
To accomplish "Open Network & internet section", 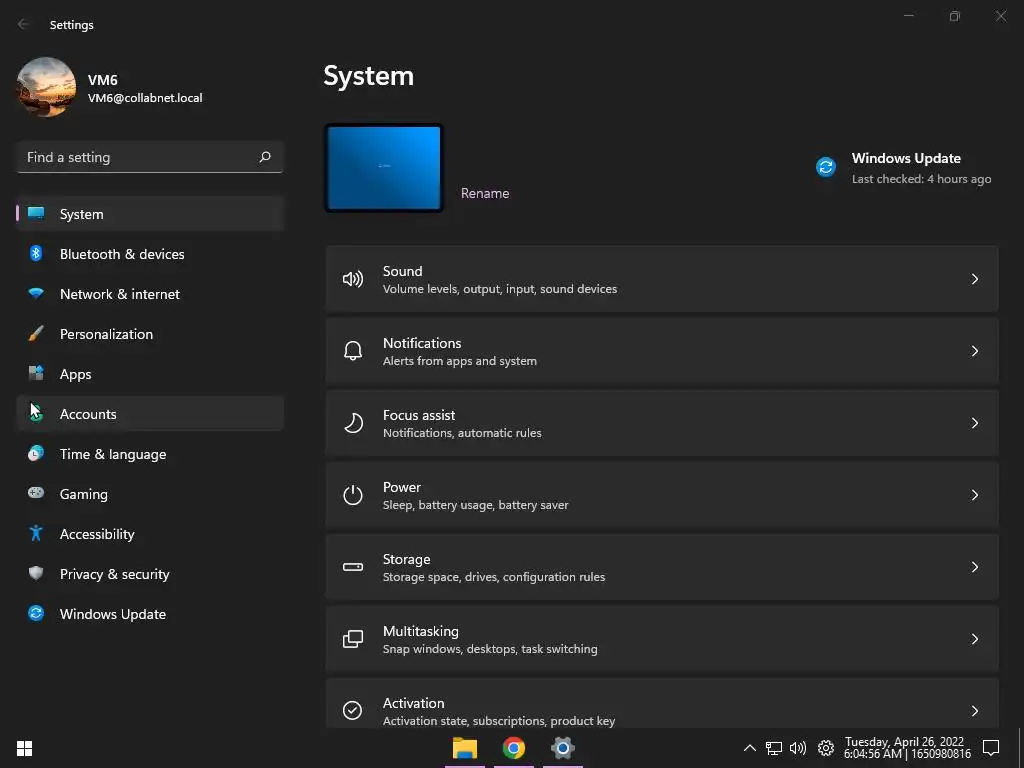I will coord(150,293).
